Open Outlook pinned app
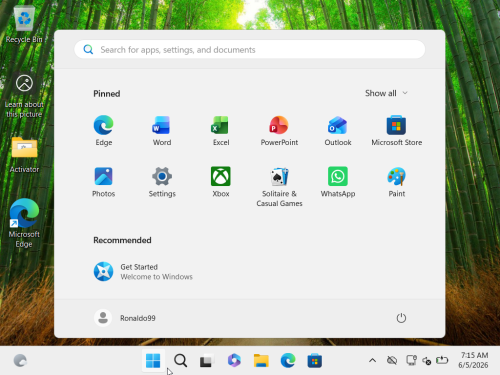The height and width of the screenshot is (375, 500). 338,131
